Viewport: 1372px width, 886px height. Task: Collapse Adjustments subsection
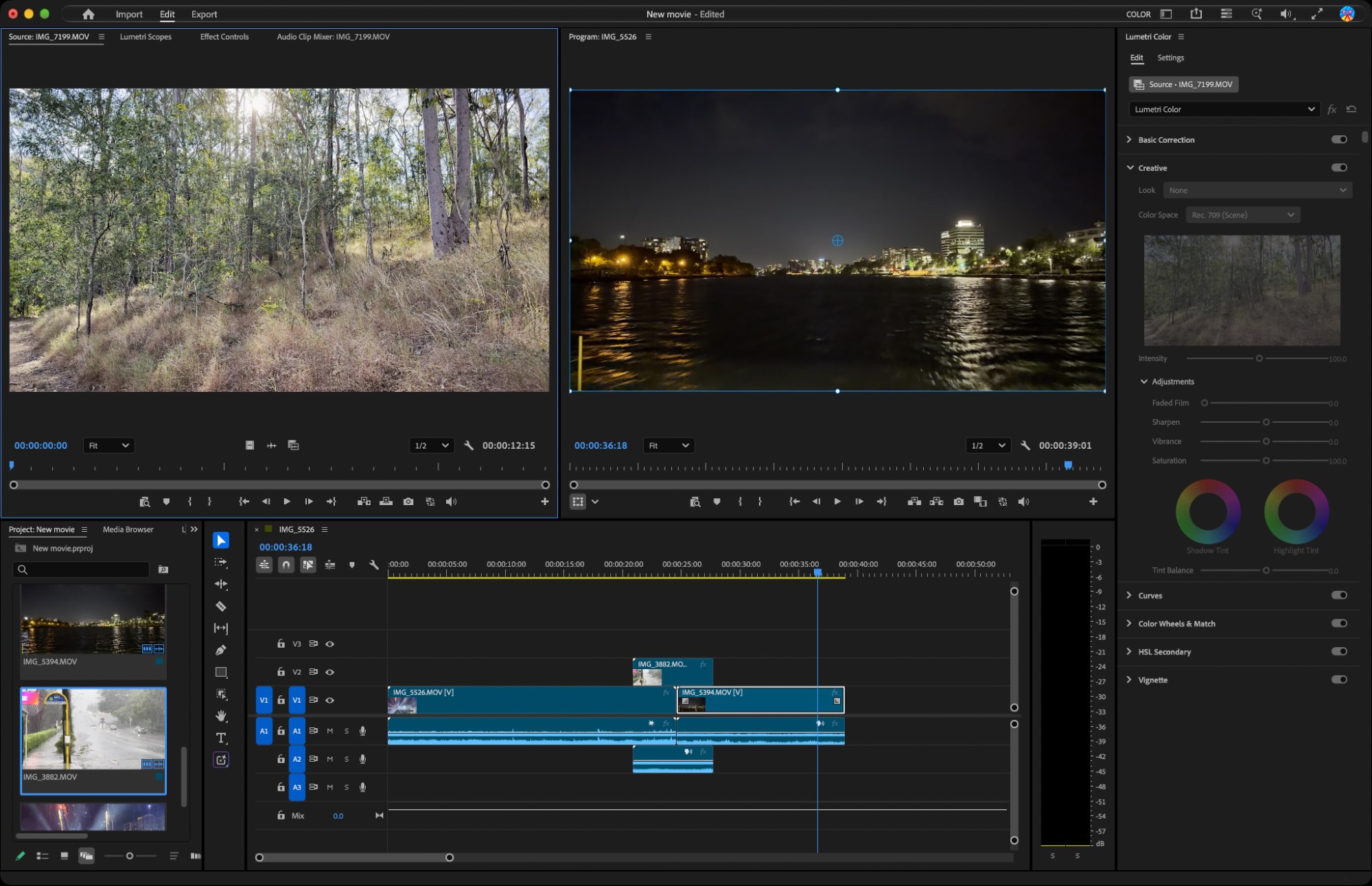(1144, 382)
